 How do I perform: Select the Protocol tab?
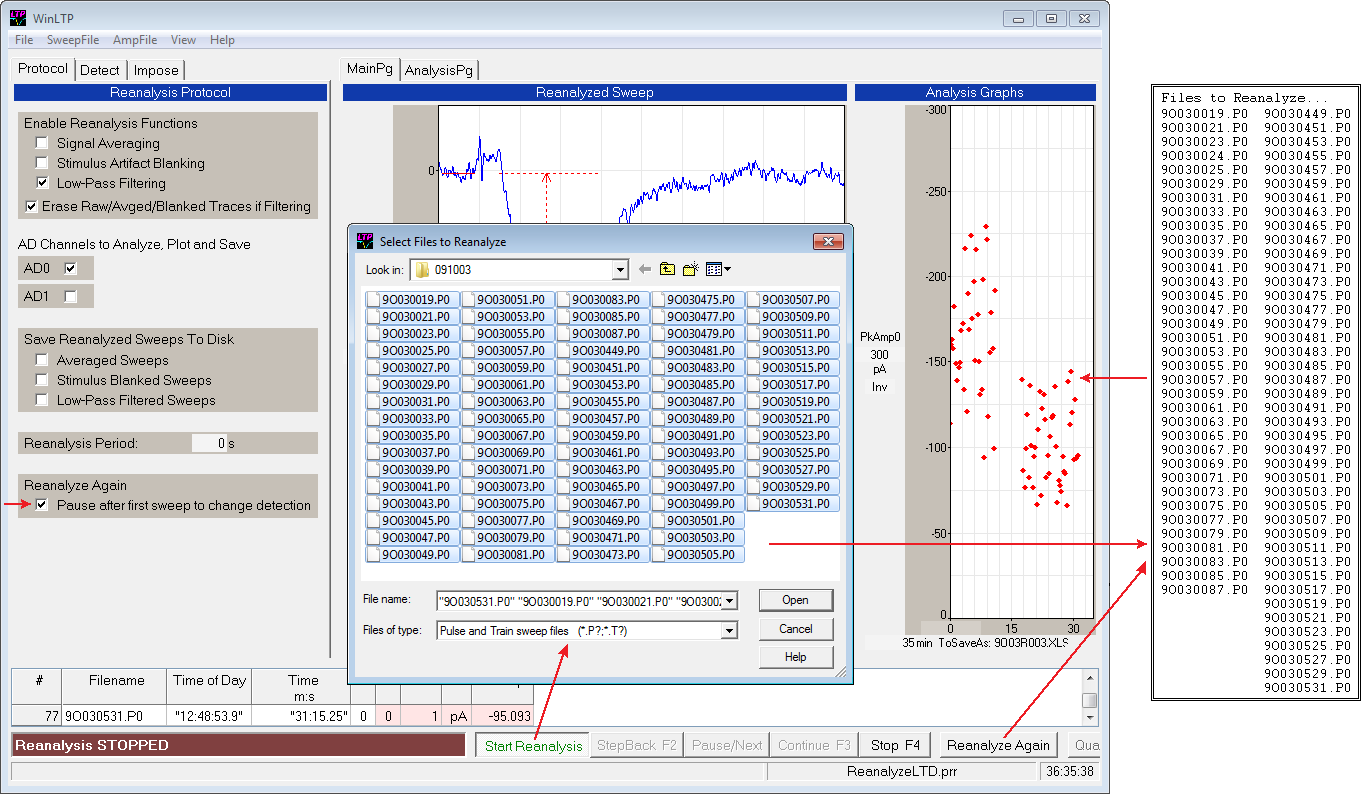(x=43, y=68)
